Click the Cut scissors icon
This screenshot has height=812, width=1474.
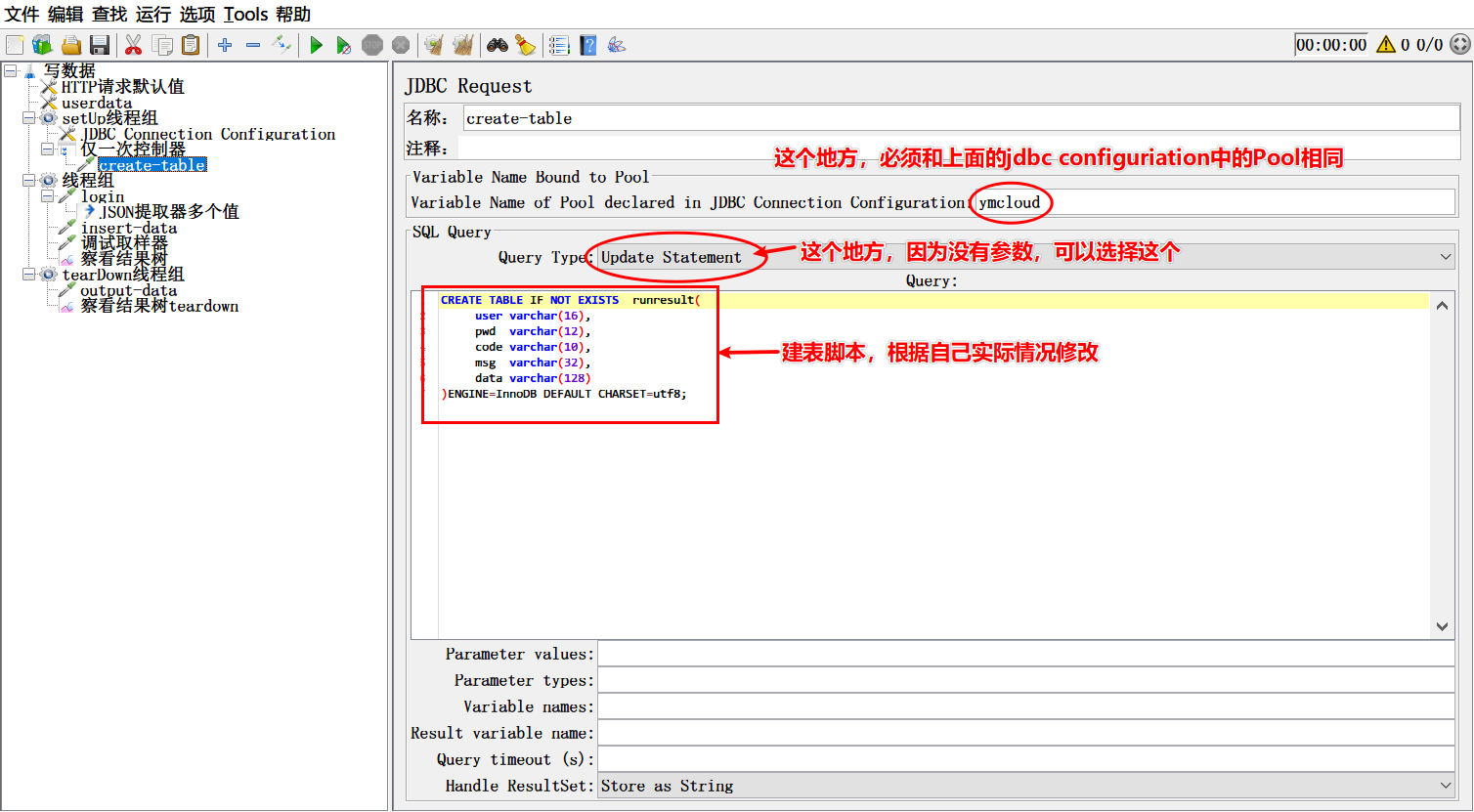coord(134,45)
